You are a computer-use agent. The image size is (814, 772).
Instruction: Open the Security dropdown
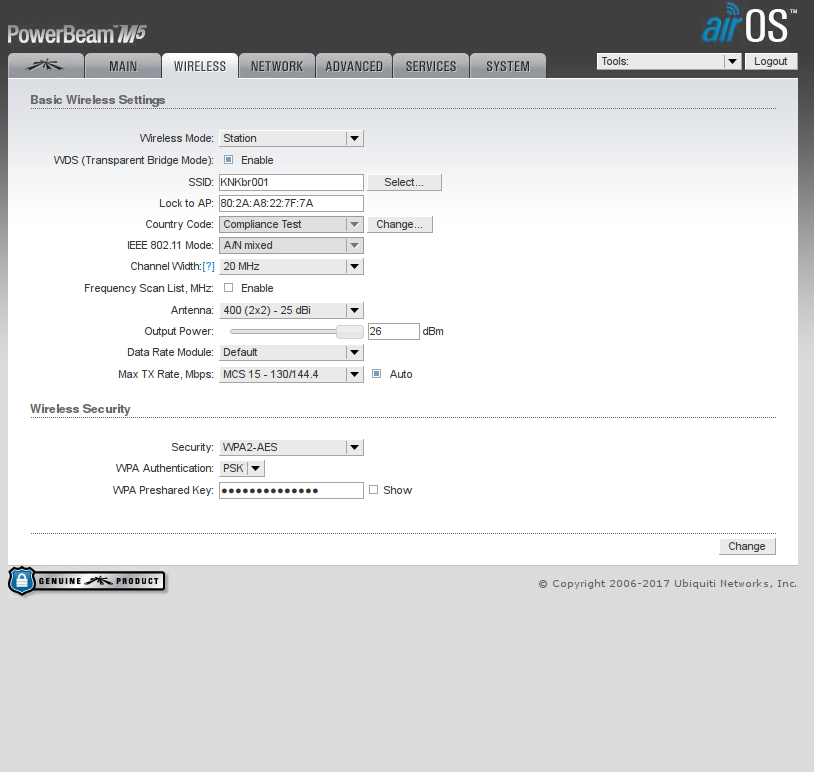point(291,447)
